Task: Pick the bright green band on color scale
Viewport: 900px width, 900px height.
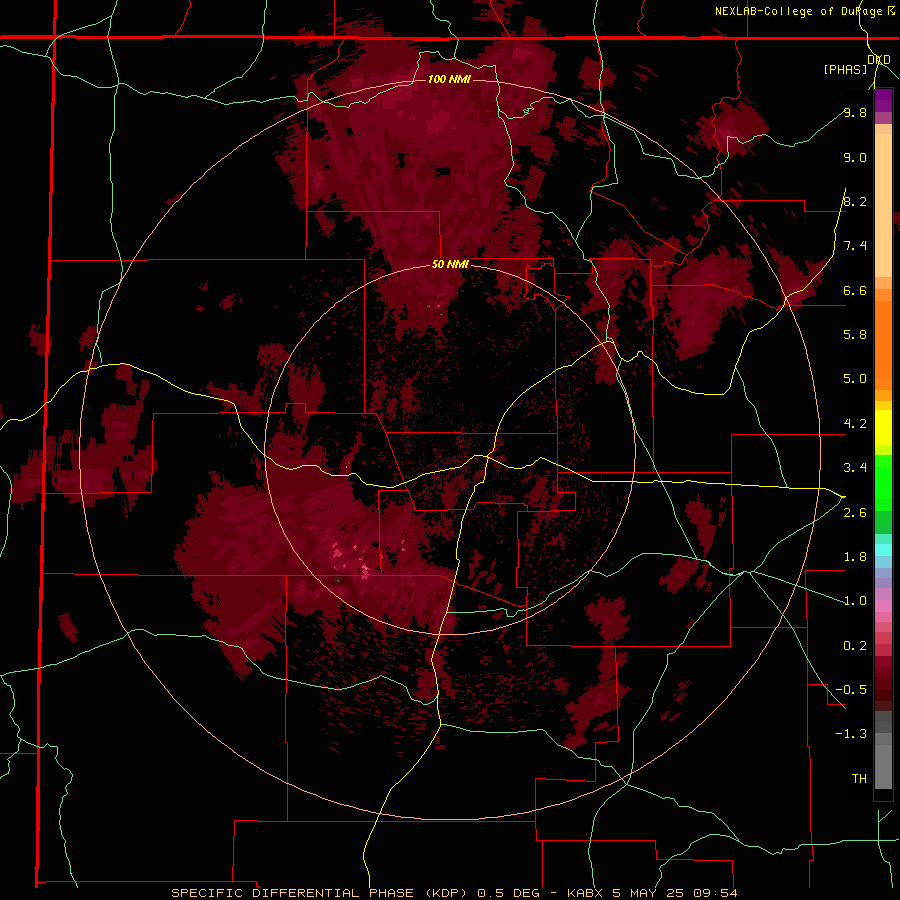Action: [x=883, y=482]
